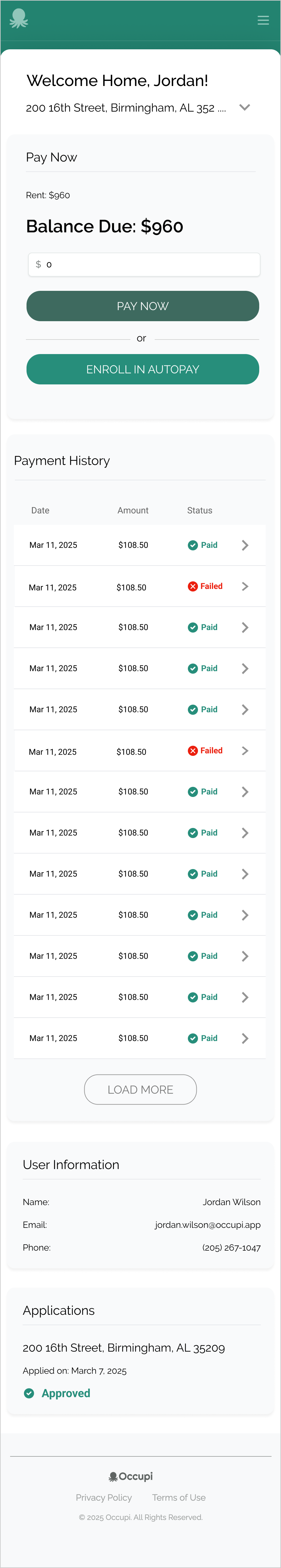Expand the property address dropdown chevron
Image resolution: width=281 pixels, height=1568 pixels.
point(244,107)
